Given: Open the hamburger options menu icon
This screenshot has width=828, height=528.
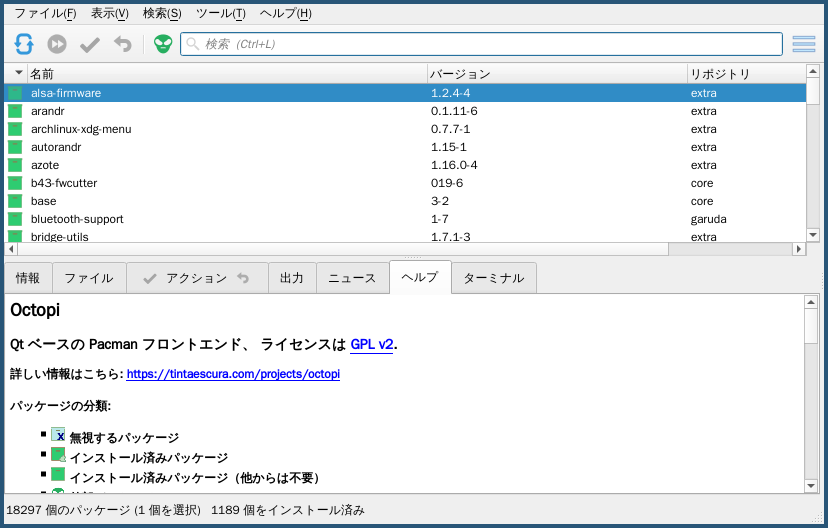Looking at the screenshot, I should [x=804, y=44].
